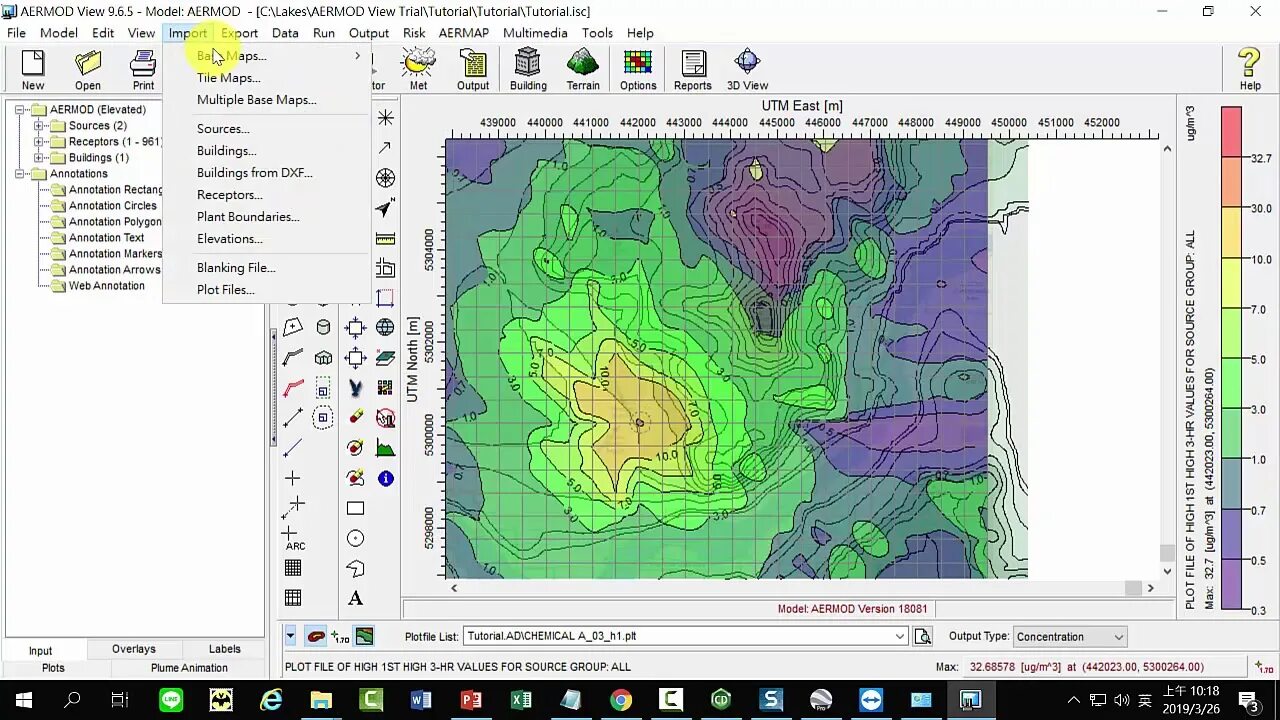Choose Plot Files menu entry
The height and width of the screenshot is (720, 1280).
pos(269,290)
